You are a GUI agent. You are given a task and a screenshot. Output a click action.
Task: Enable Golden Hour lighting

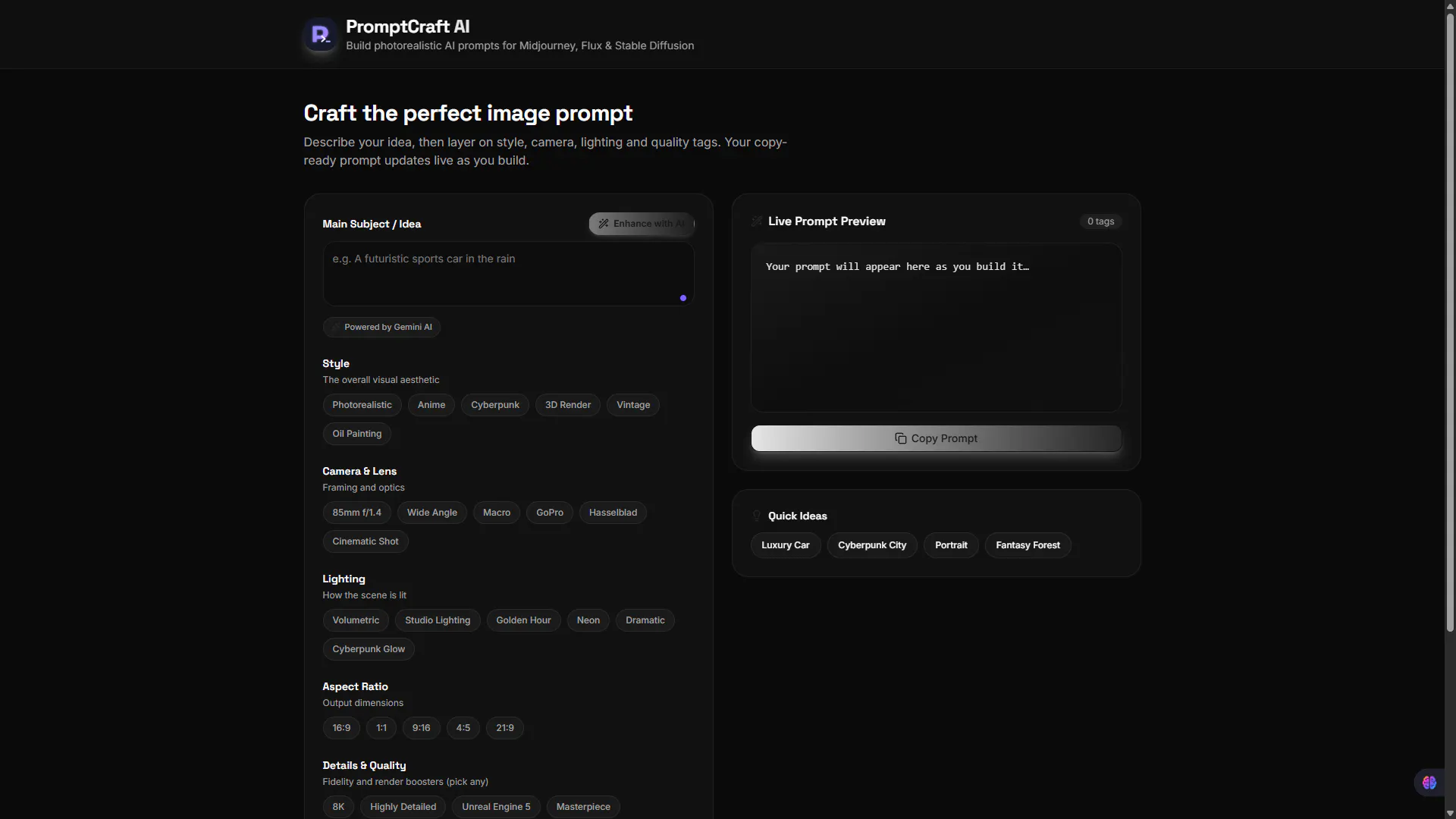coord(524,620)
